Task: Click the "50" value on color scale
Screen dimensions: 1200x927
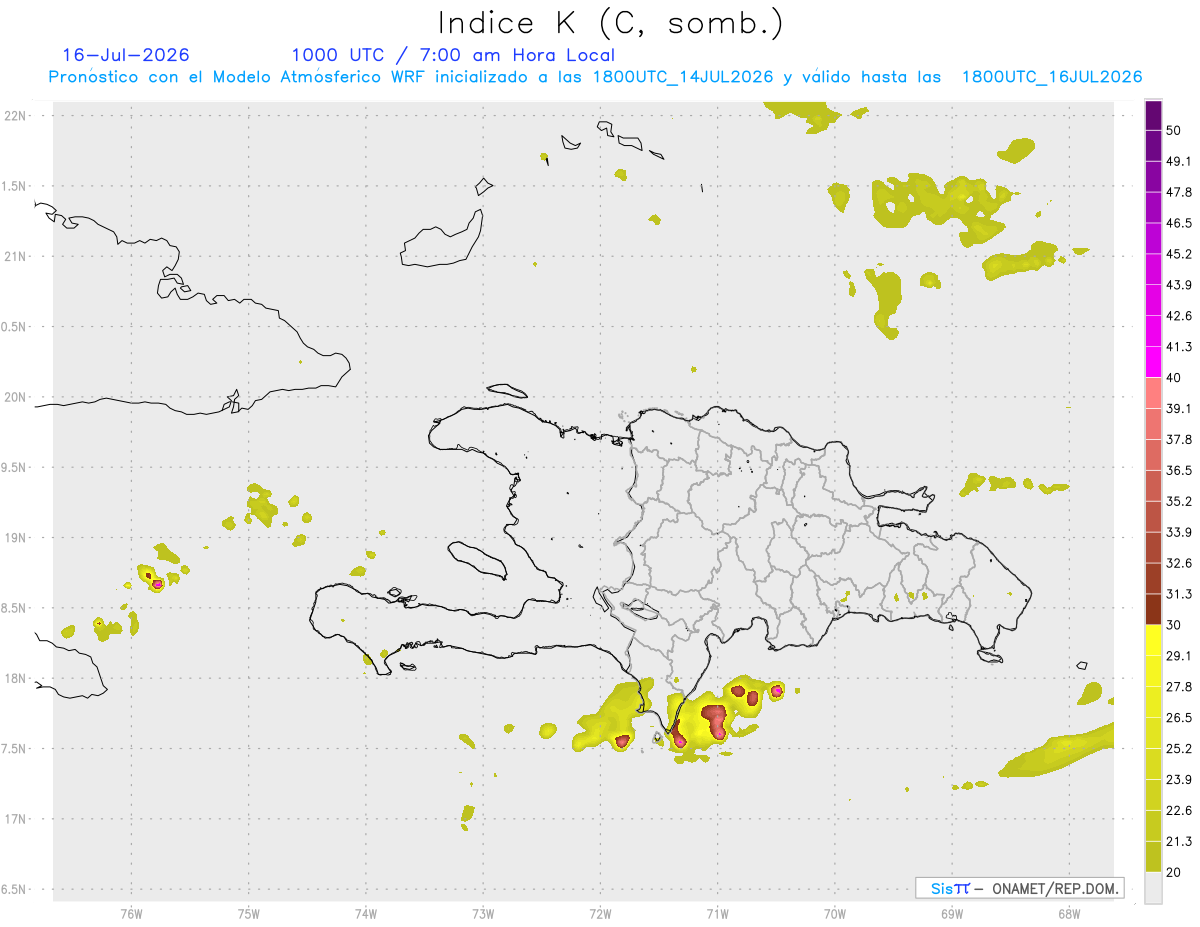Action: click(x=1175, y=130)
